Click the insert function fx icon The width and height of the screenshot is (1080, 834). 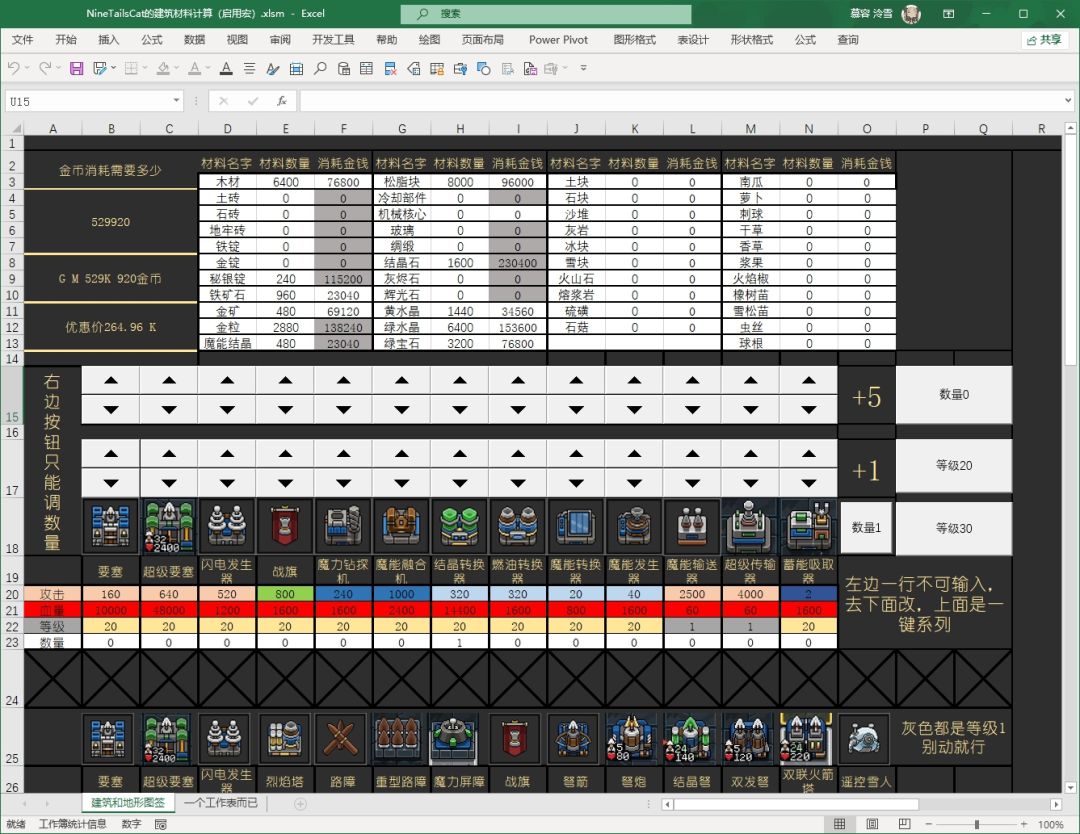pos(282,101)
